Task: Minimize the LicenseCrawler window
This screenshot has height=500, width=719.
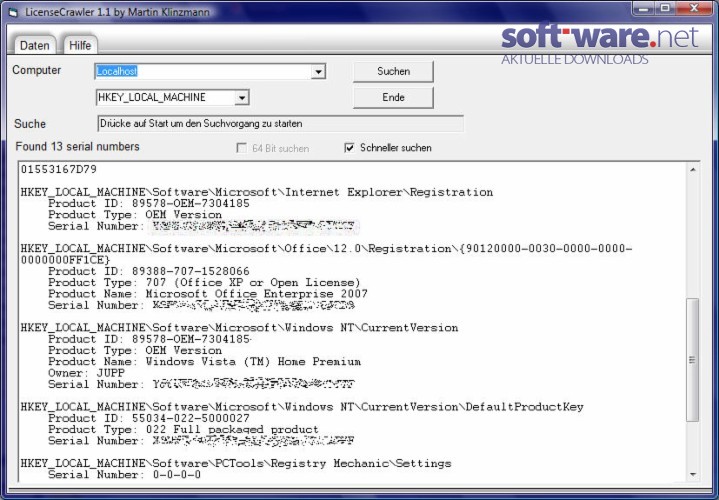Action: pos(643,8)
